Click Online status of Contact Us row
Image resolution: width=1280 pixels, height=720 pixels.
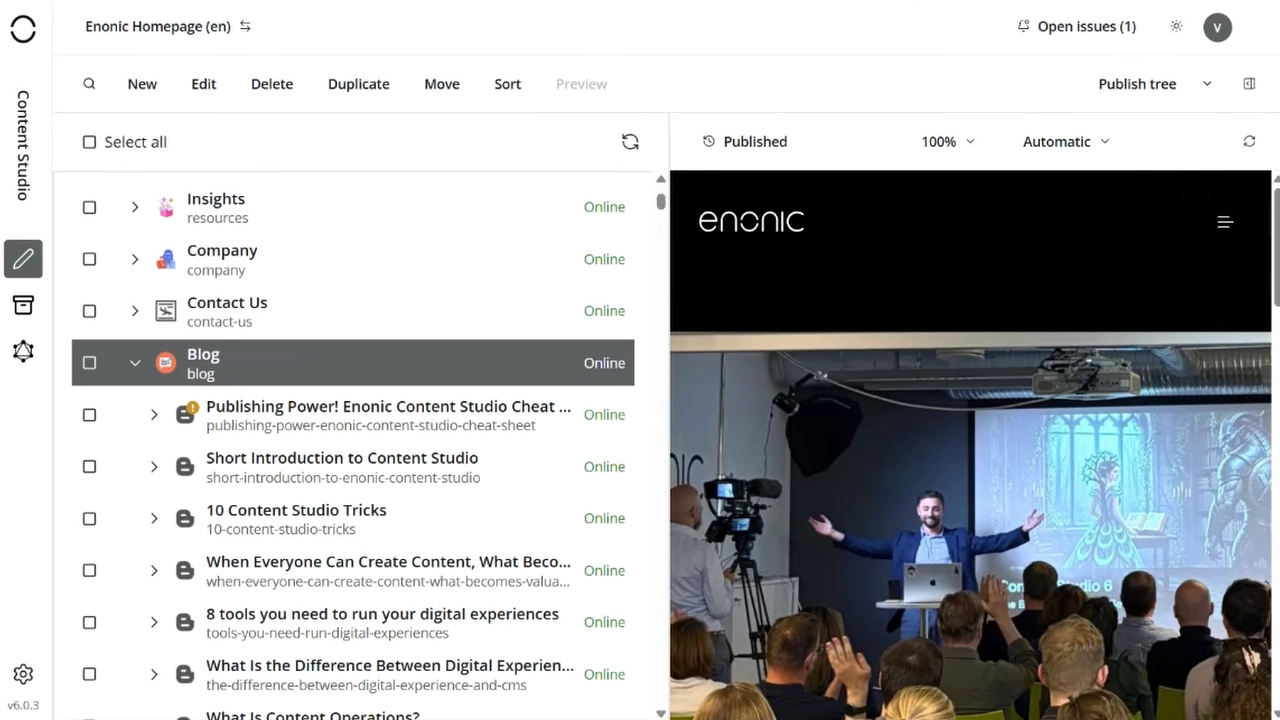tap(604, 311)
